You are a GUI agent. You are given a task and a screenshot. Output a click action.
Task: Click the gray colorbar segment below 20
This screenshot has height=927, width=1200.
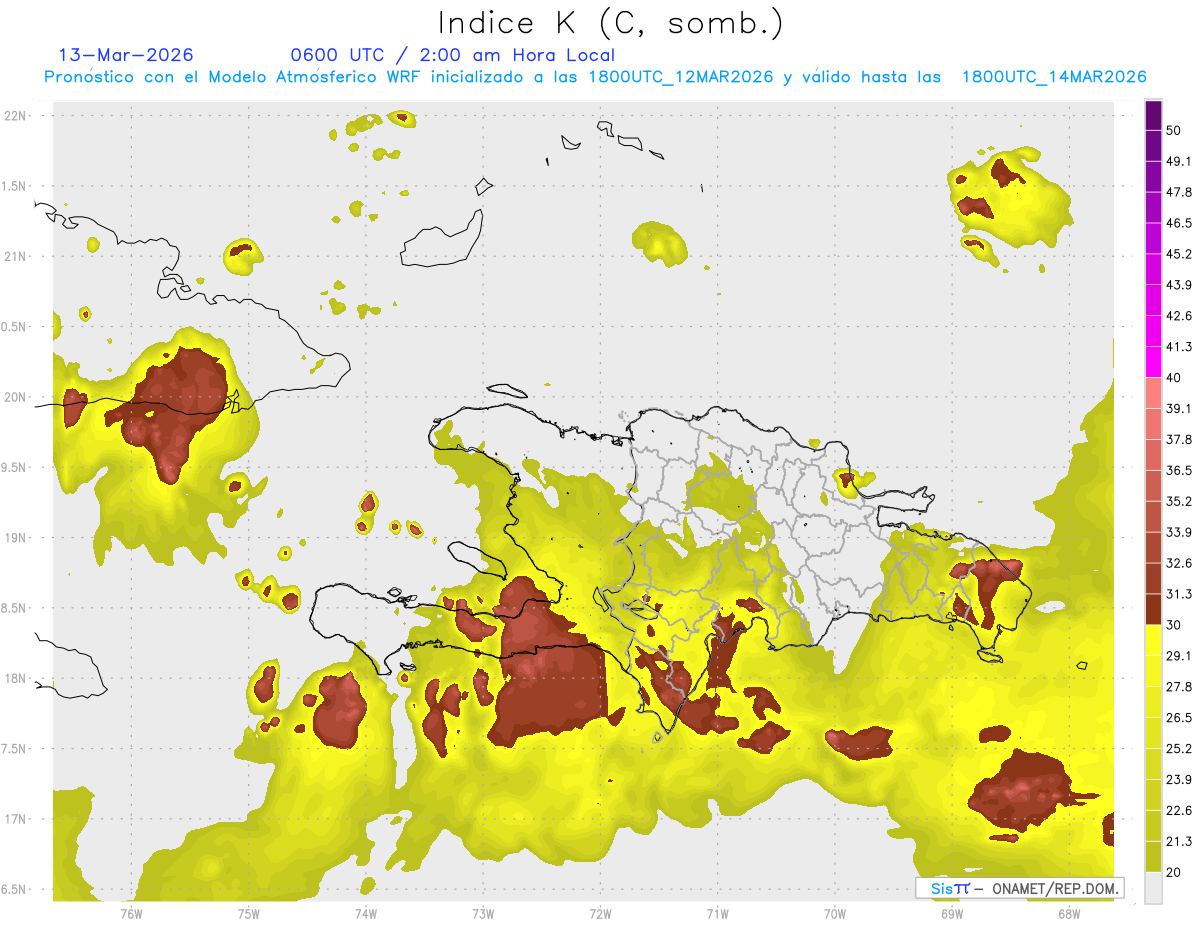1153,888
